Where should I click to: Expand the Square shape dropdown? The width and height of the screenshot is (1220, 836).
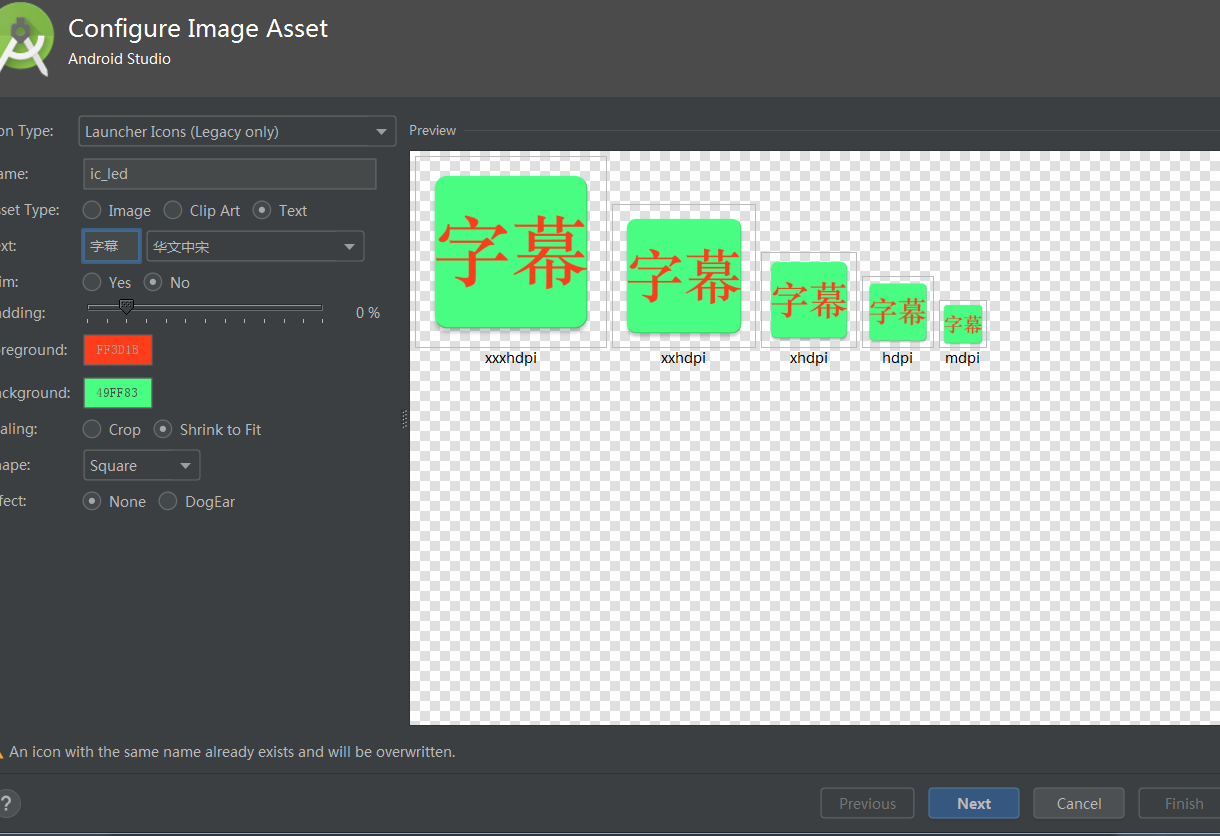141,465
